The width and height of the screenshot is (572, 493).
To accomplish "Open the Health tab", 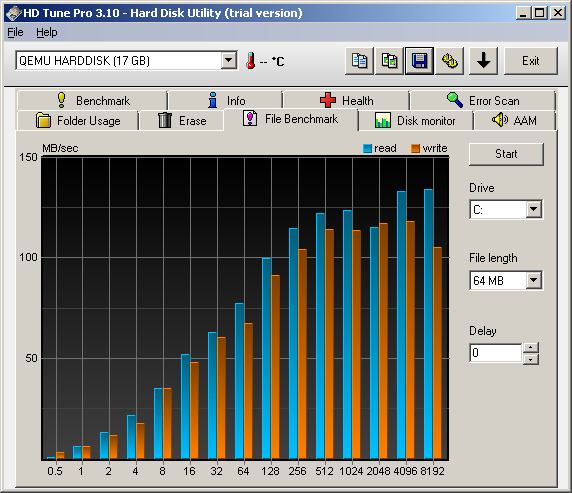I will point(346,100).
